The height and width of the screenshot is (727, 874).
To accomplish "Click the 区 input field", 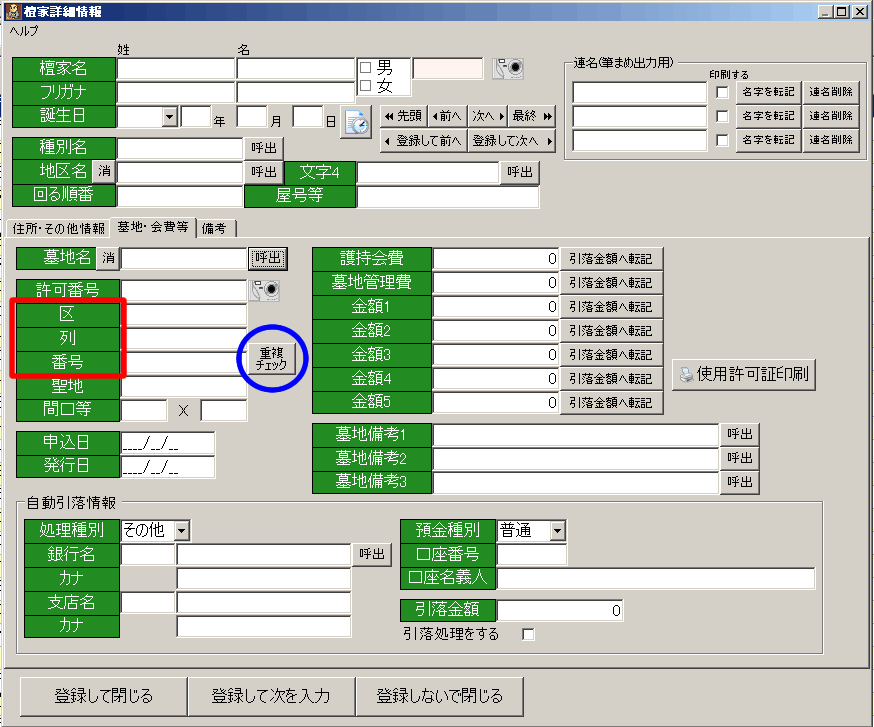I will [184, 314].
